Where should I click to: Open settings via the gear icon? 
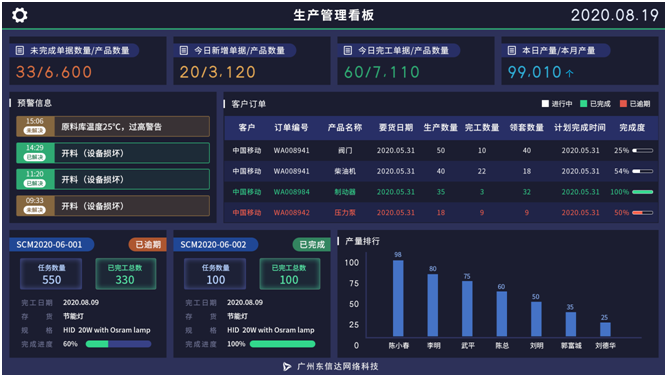(20, 16)
